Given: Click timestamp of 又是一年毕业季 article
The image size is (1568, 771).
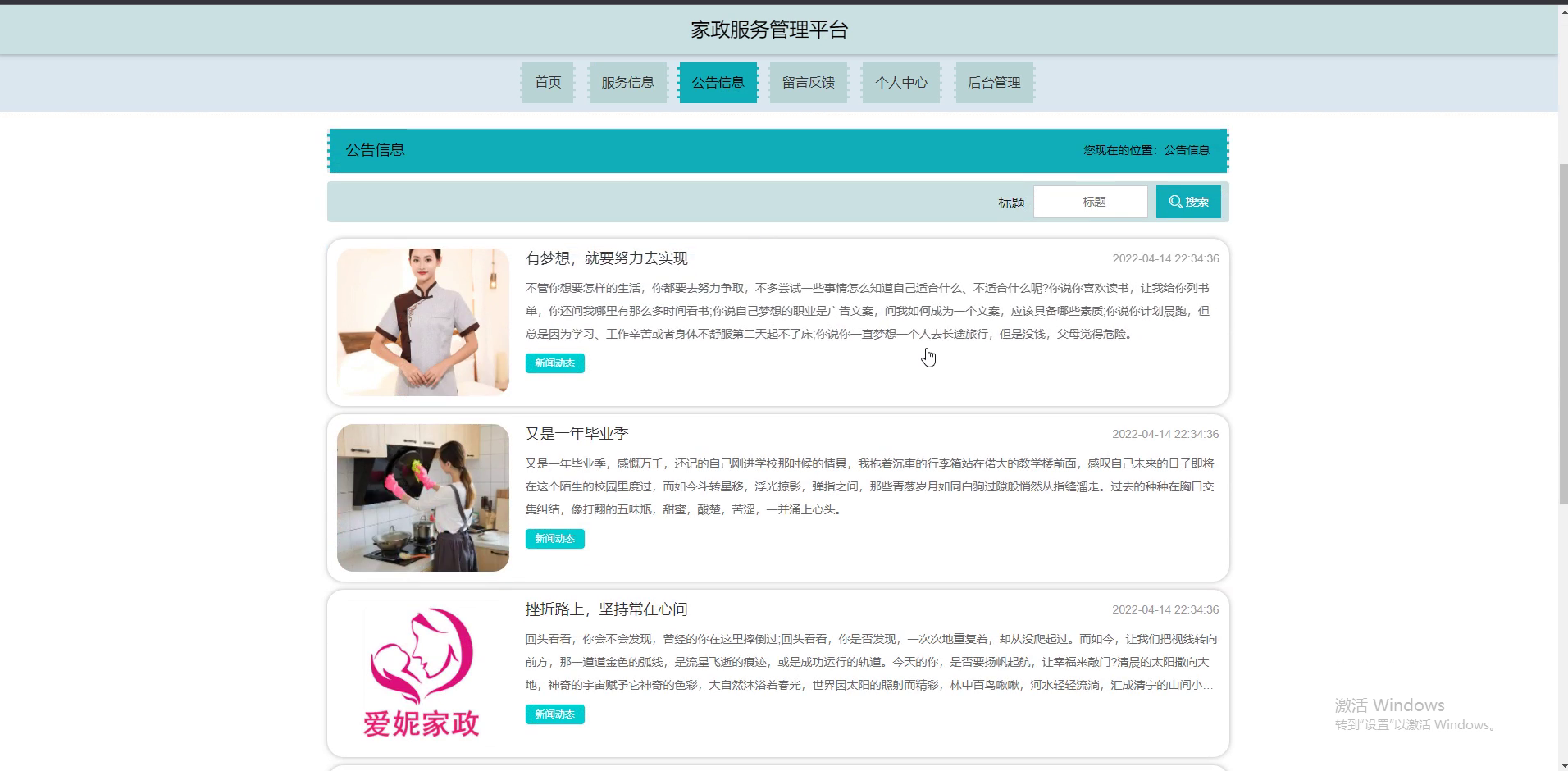Looking at the screenshot, I should [x=1165, y=434].
